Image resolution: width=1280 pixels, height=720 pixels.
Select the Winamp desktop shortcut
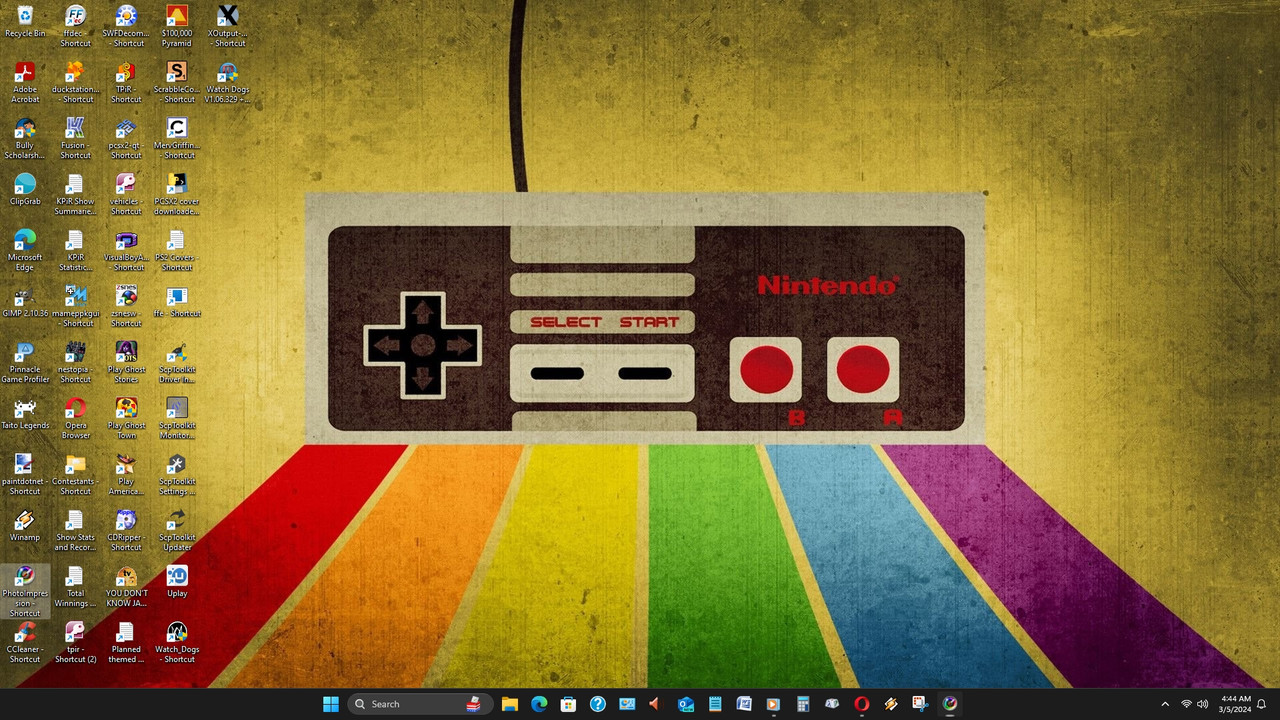point(25,525)
